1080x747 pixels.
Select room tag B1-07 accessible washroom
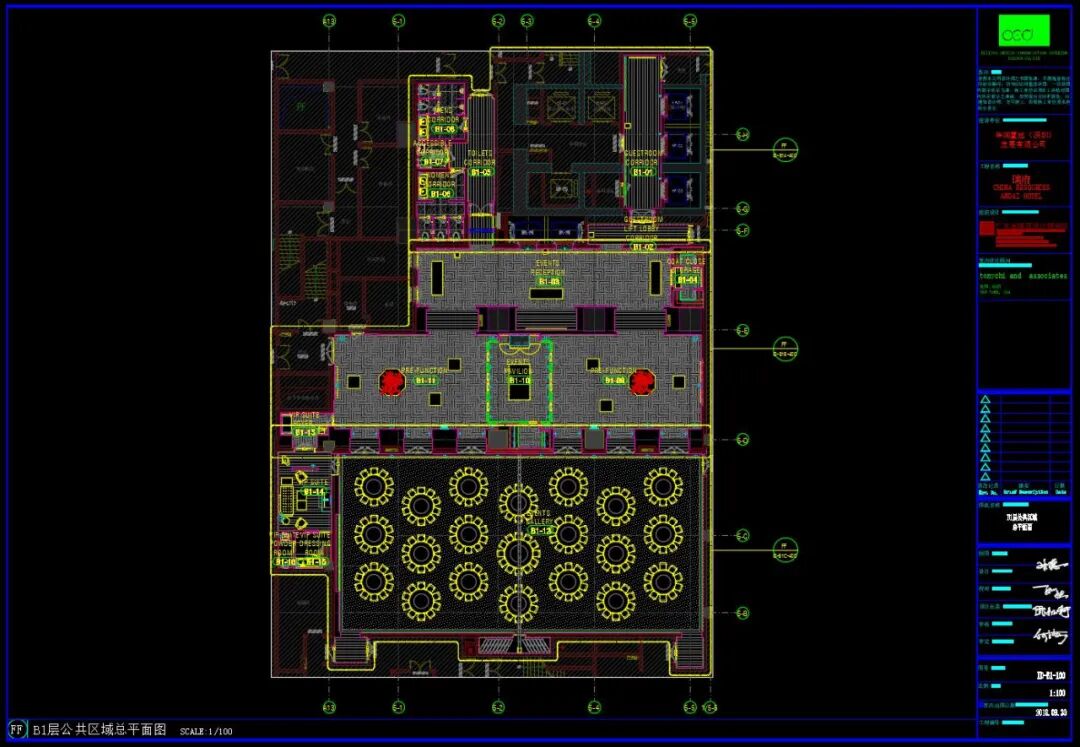433,162
